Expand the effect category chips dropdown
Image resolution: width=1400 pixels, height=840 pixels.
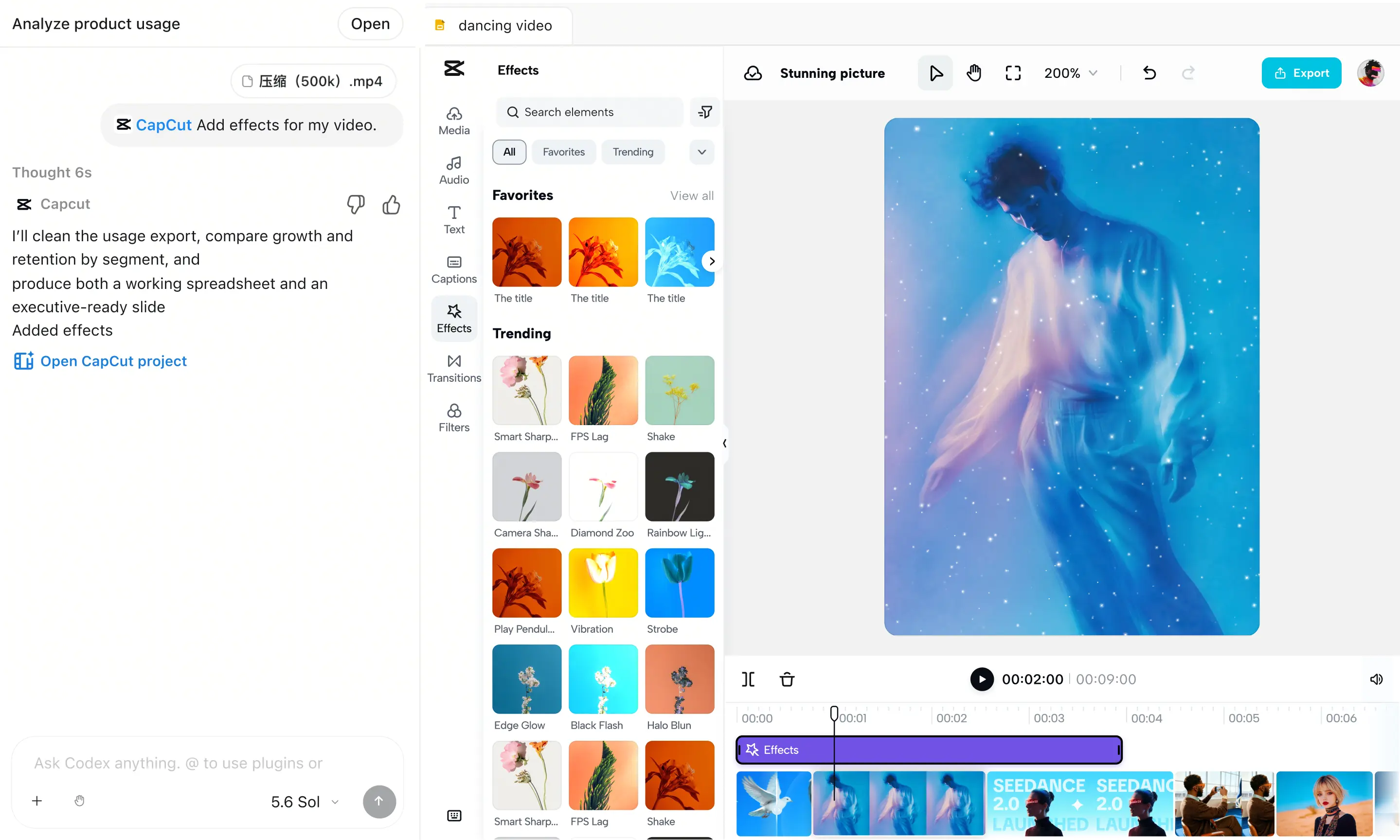pos(702,152)
